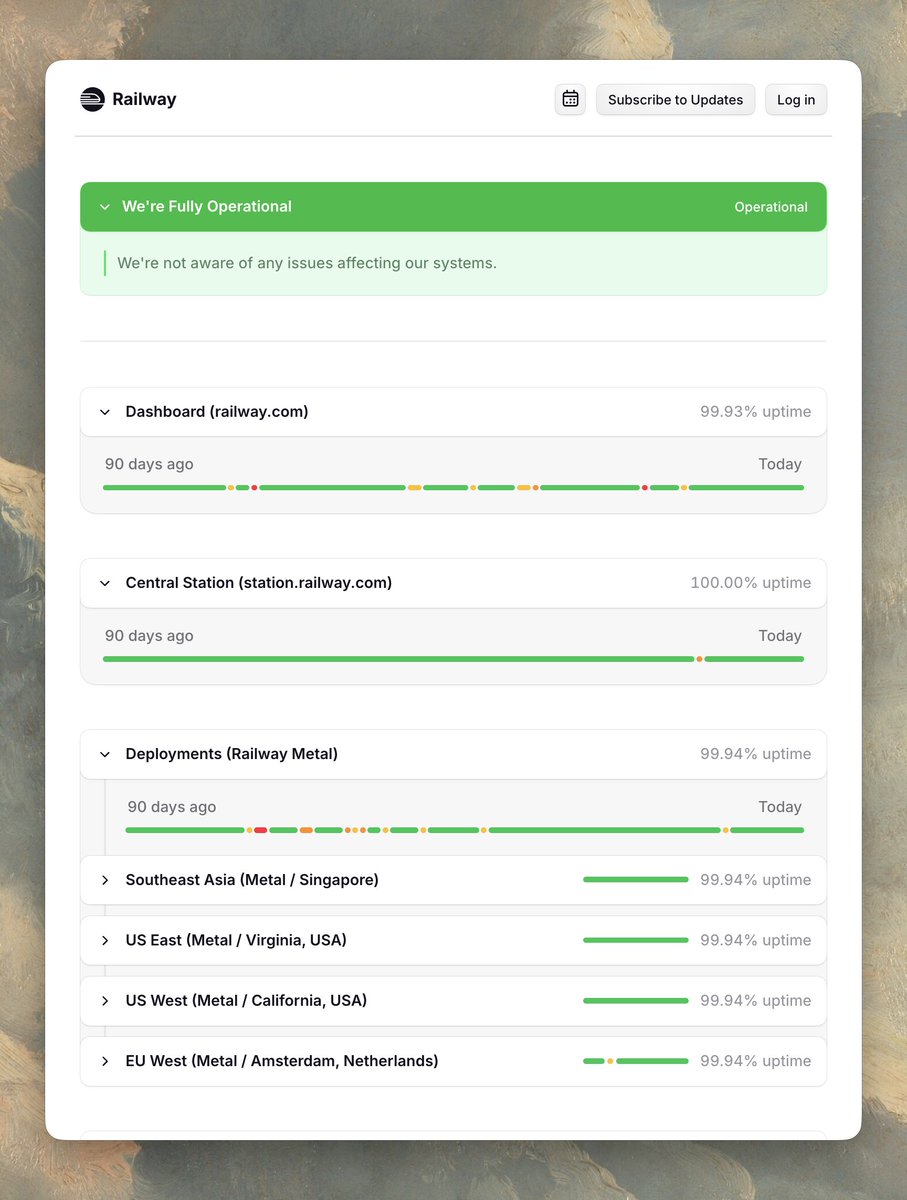The height and width of the screenshot is (1200, 907).
Task: Click red segment on Deployments timeline
Action: pyautogui.click(x=260, y=830)
